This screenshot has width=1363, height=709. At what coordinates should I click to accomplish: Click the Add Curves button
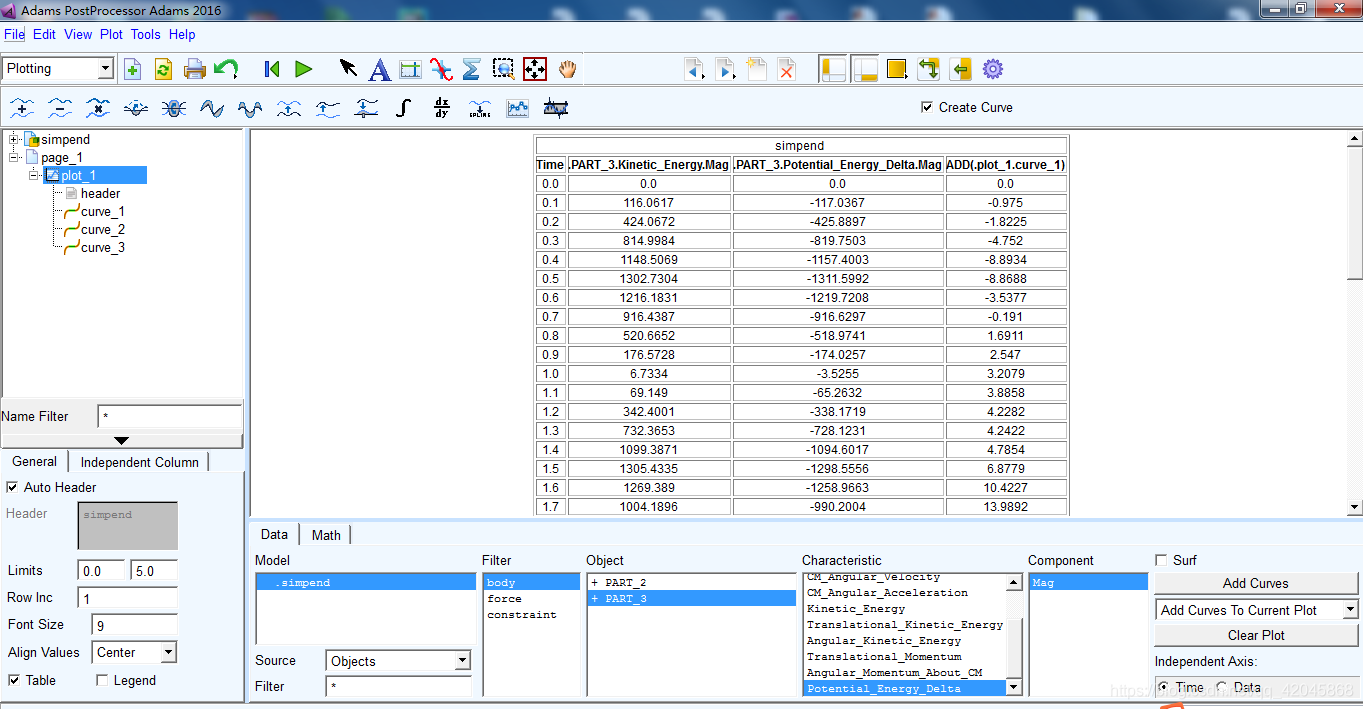point(1255,583)
